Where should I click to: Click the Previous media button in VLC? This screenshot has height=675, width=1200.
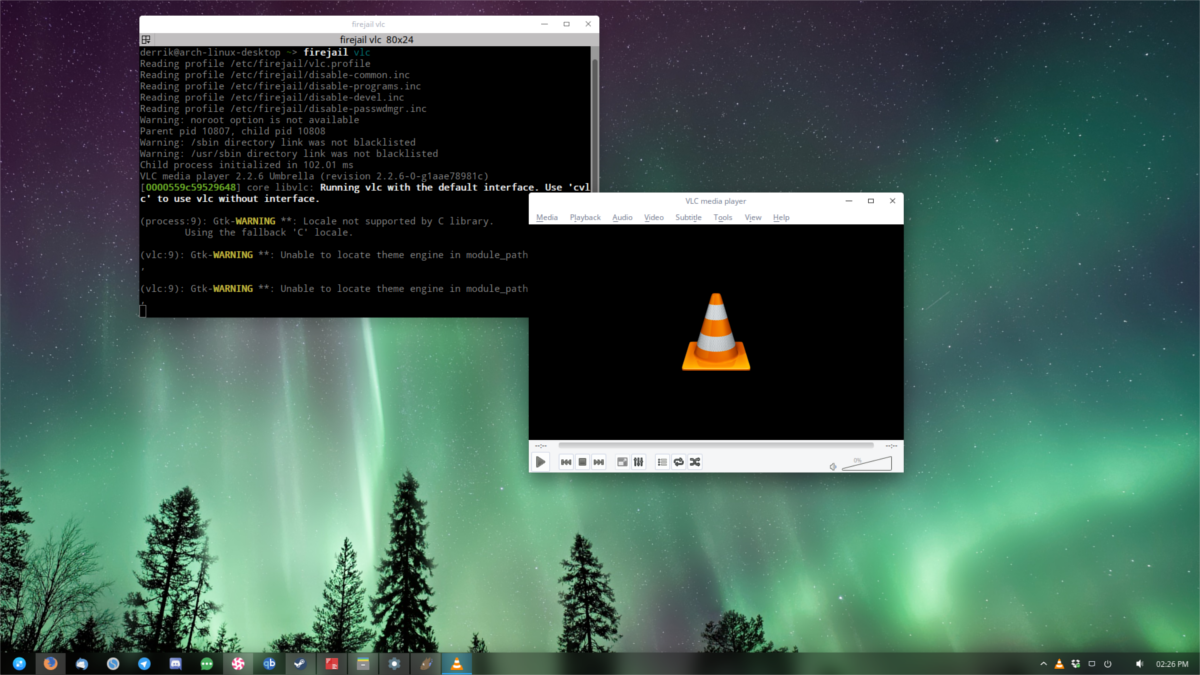pyautogui.click(x=566, y=462)
